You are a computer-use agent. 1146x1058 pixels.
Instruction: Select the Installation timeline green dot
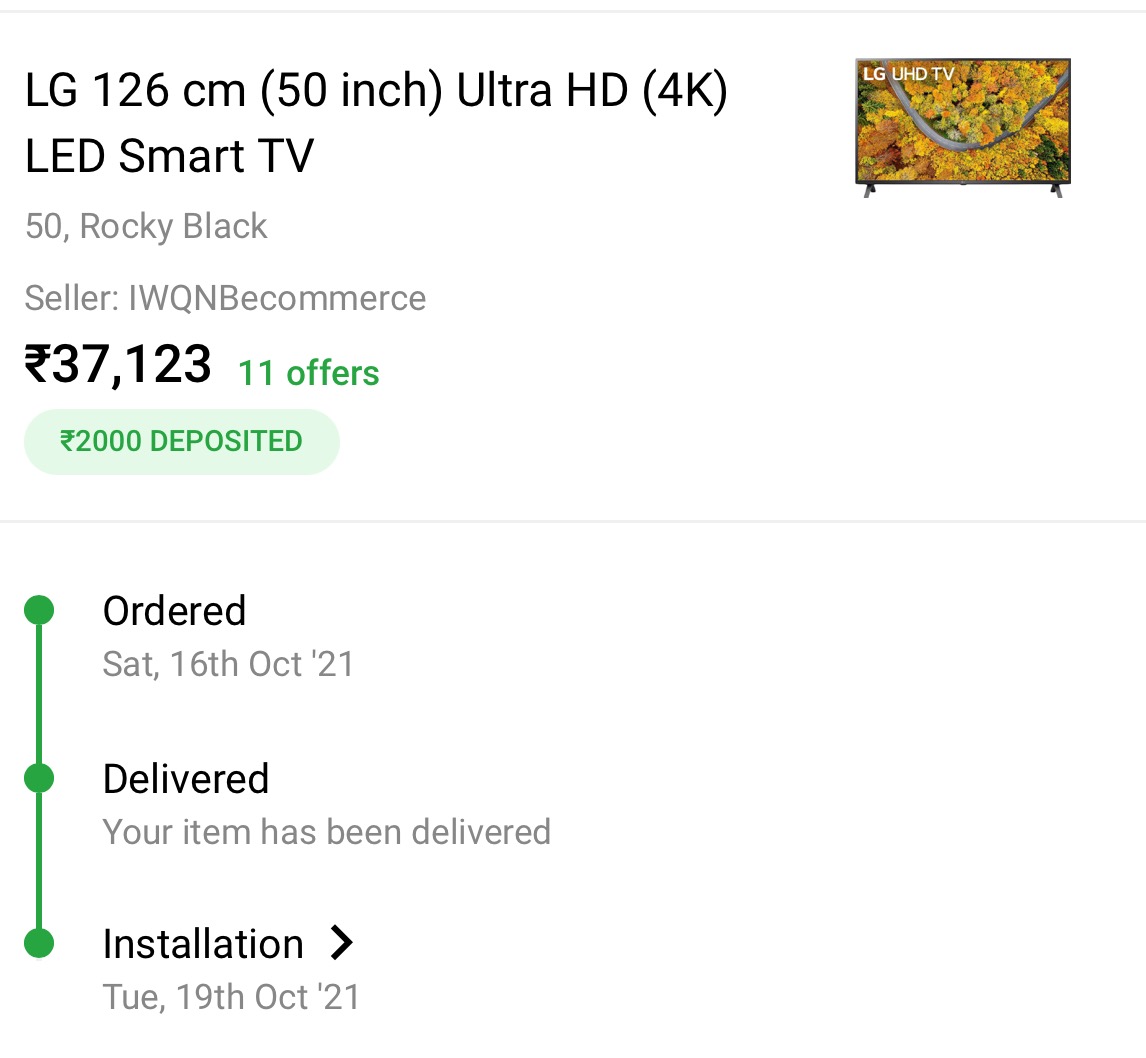[39, 943]
